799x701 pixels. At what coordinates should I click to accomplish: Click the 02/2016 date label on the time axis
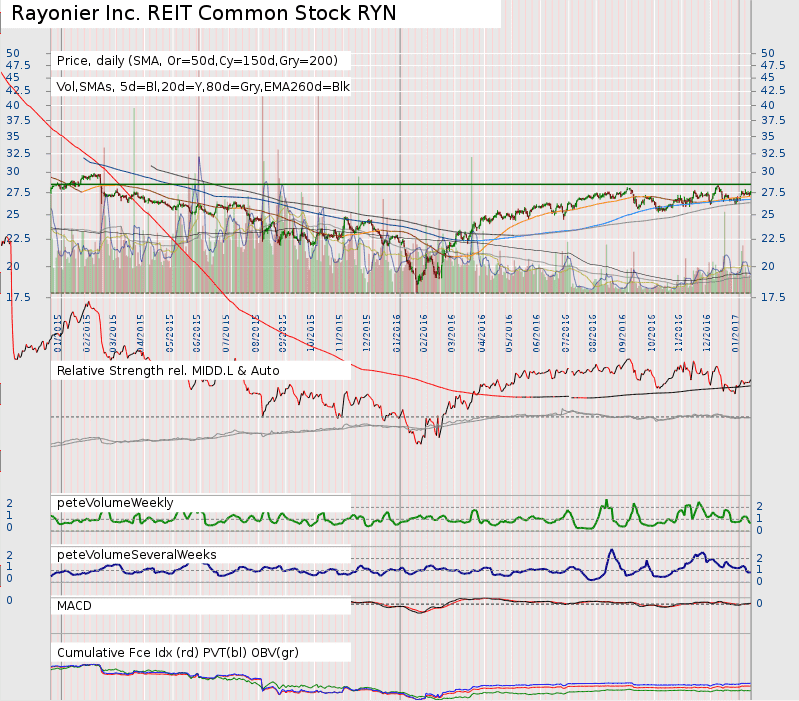423,333
